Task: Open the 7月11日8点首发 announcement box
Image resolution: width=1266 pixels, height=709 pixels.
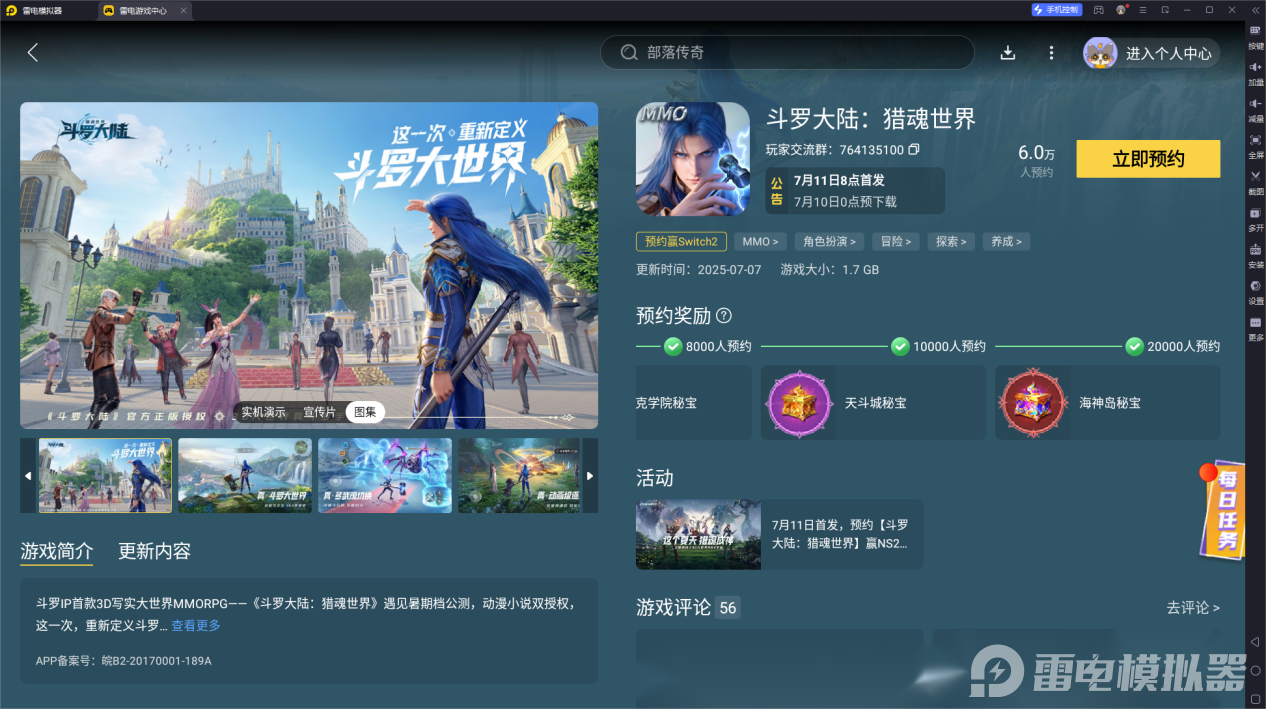Action: point(855,190)
